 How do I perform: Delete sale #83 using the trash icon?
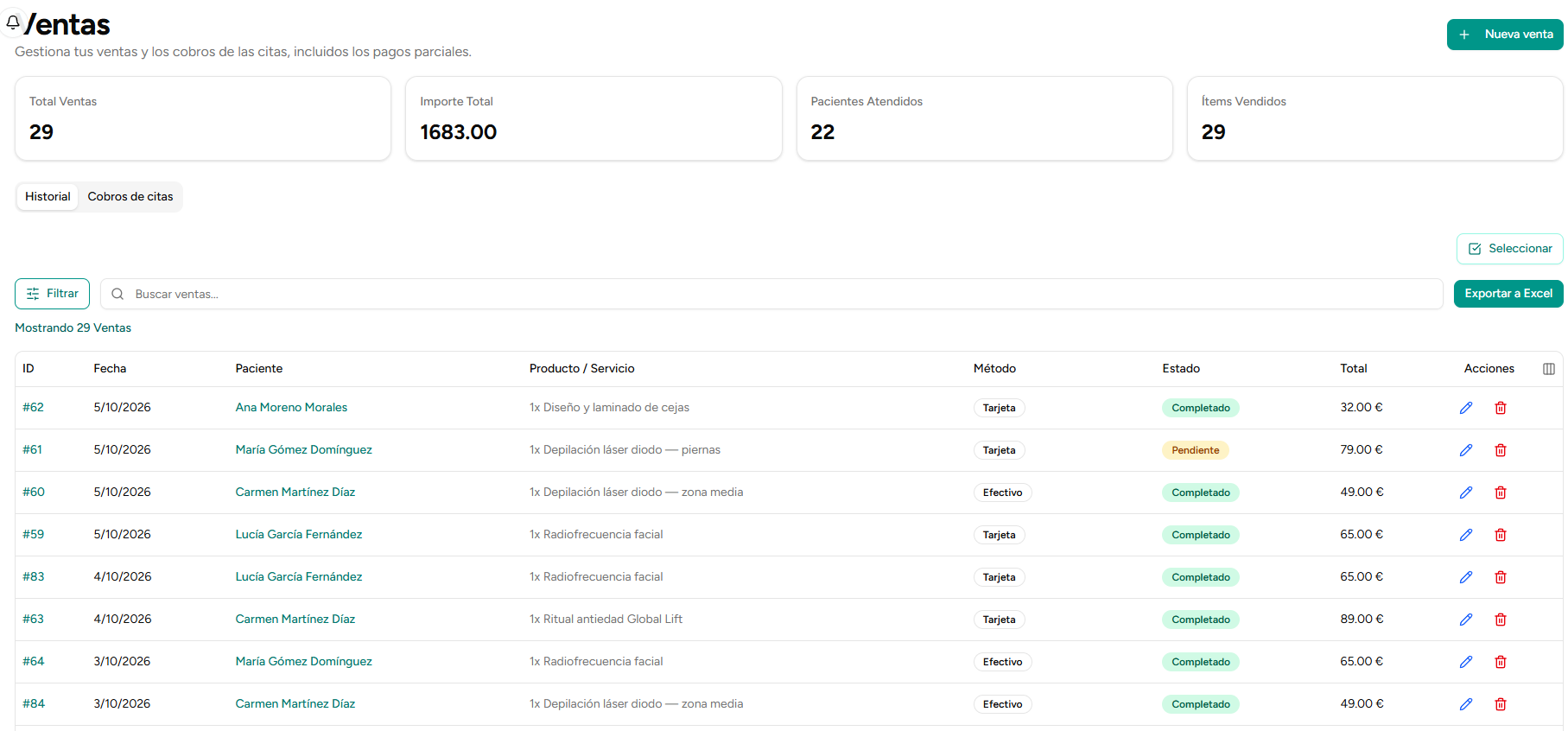tap(1501, 577)
